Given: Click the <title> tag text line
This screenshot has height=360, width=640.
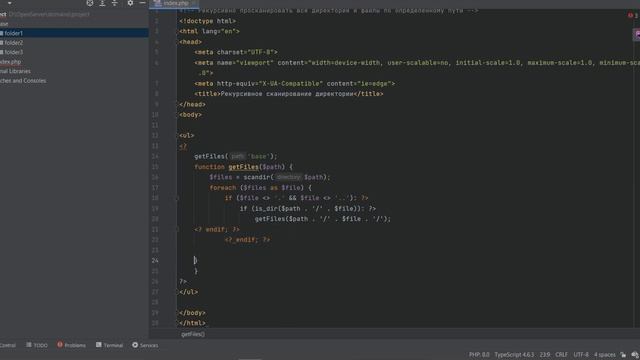Looking at the screenshot, I should pyautogui.click(x=289, y=94).
